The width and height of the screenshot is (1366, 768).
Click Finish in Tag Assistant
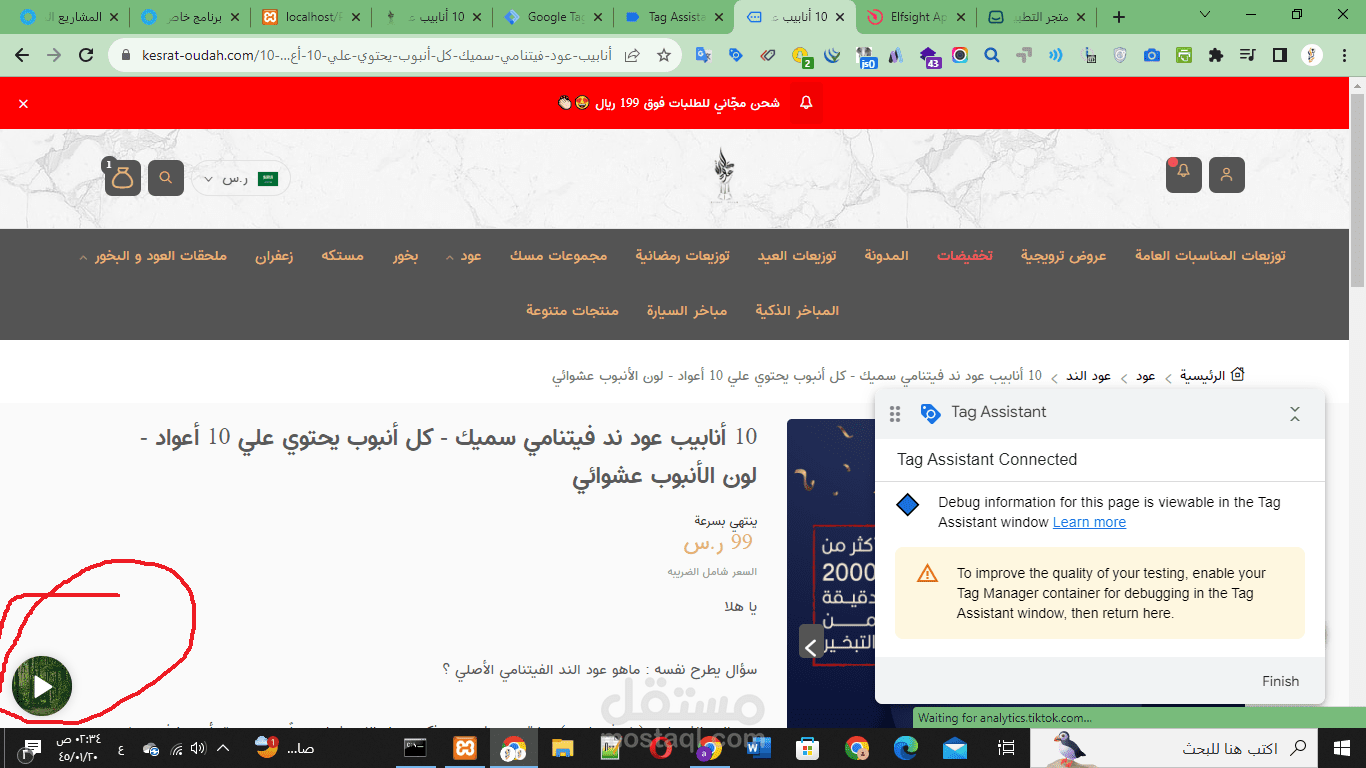pyautogui.click(x=1280, y=681)
